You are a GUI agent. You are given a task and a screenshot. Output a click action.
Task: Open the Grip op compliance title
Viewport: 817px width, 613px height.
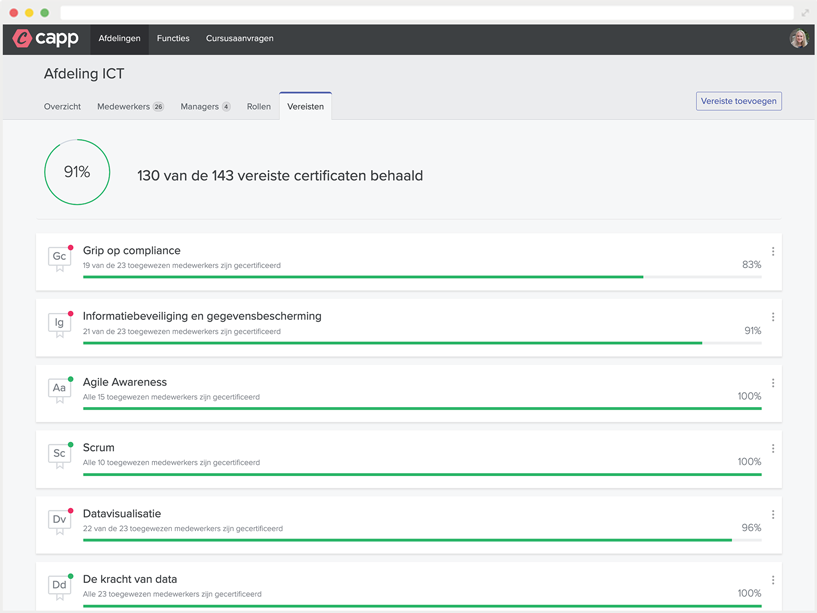coord(132,251)
